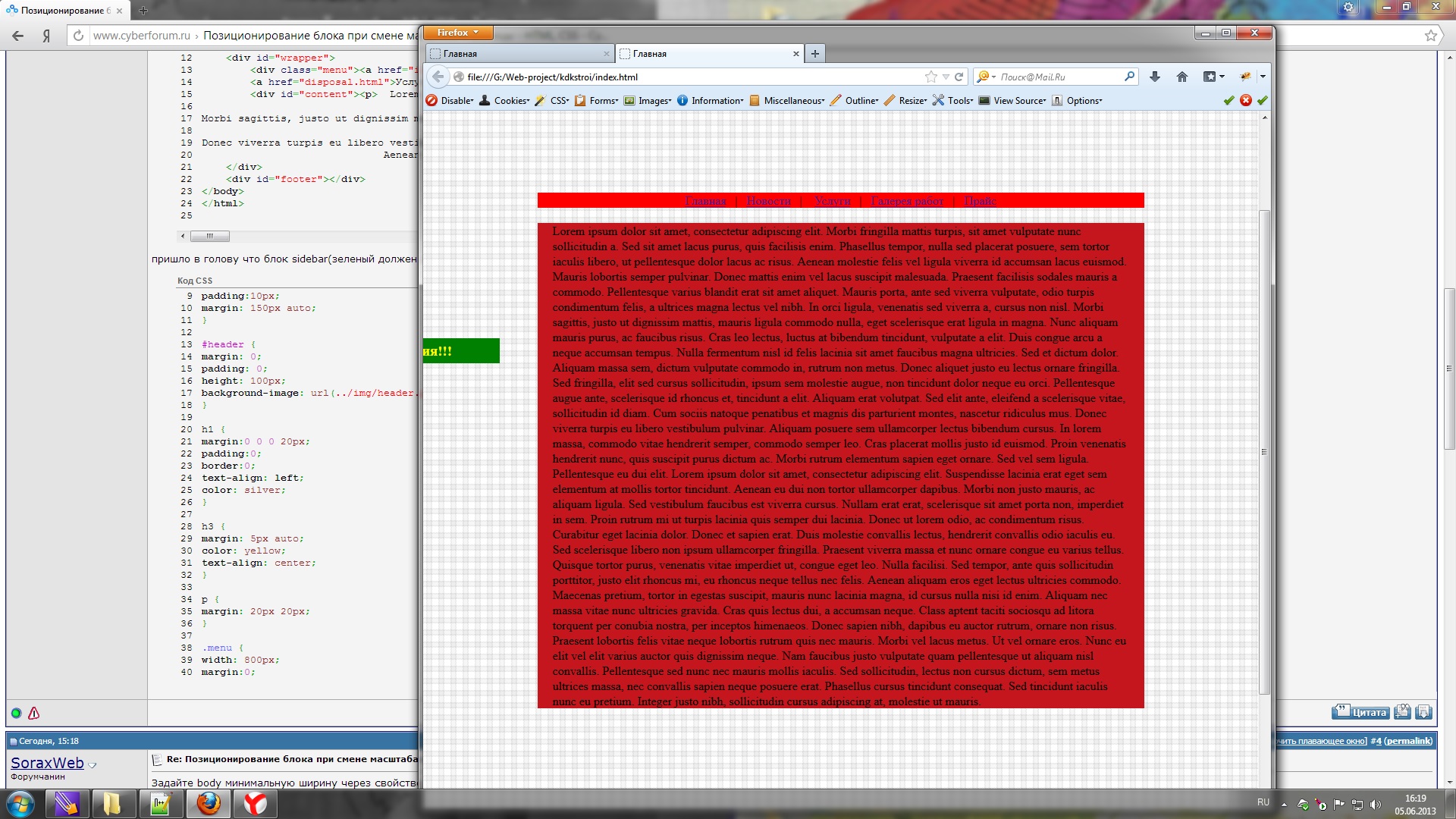Click the reload page icon in address bar
Screen dimensions: 1456x819
coord(959,77)
